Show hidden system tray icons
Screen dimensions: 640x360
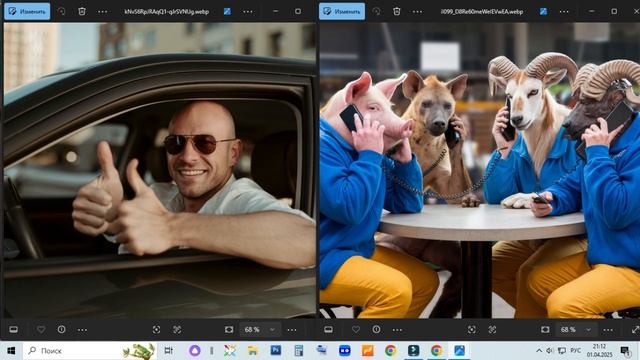tap(539, 351)
